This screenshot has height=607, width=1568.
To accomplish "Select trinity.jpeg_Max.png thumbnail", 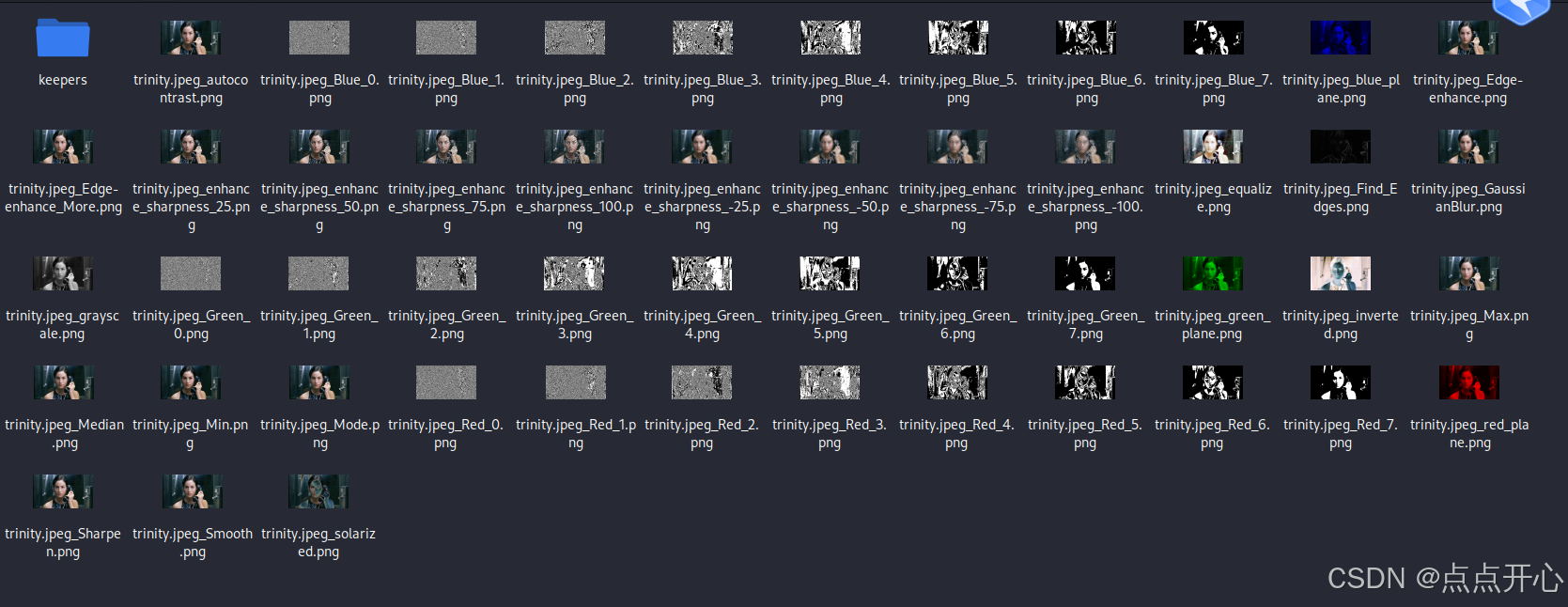I will 1468,273.
